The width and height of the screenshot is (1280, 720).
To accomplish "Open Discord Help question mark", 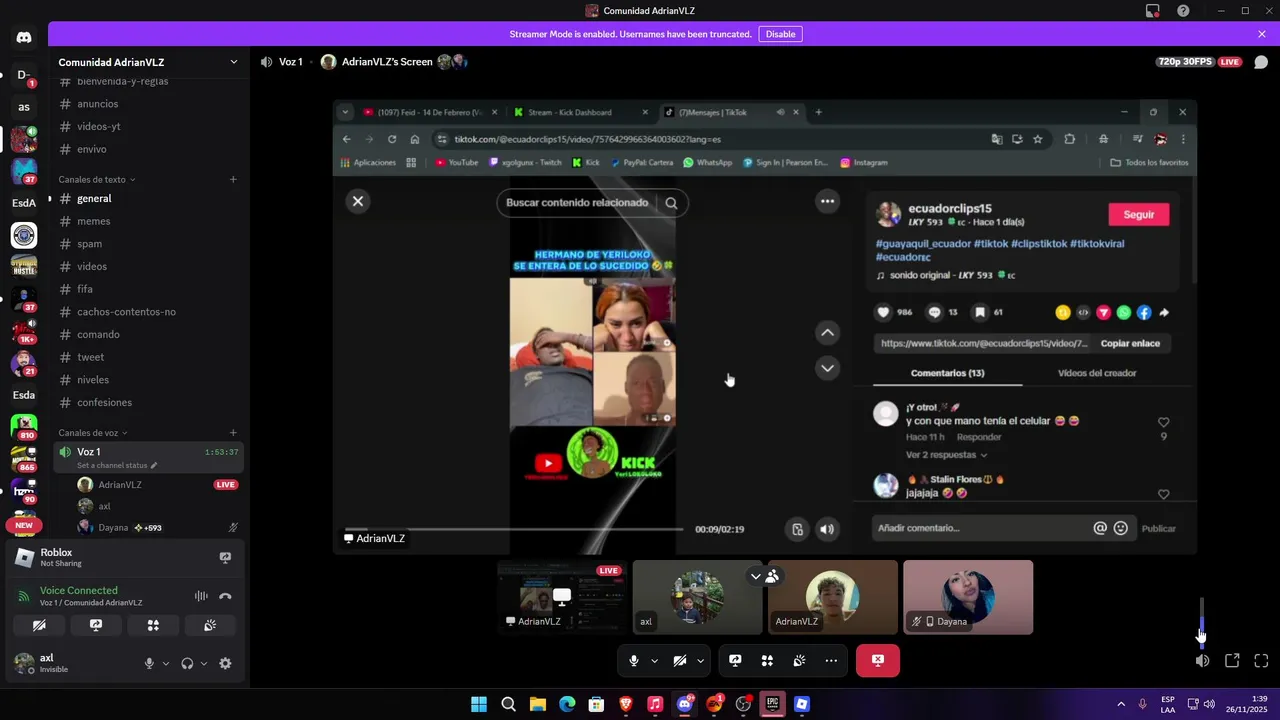I will [x=1183, y=11].
